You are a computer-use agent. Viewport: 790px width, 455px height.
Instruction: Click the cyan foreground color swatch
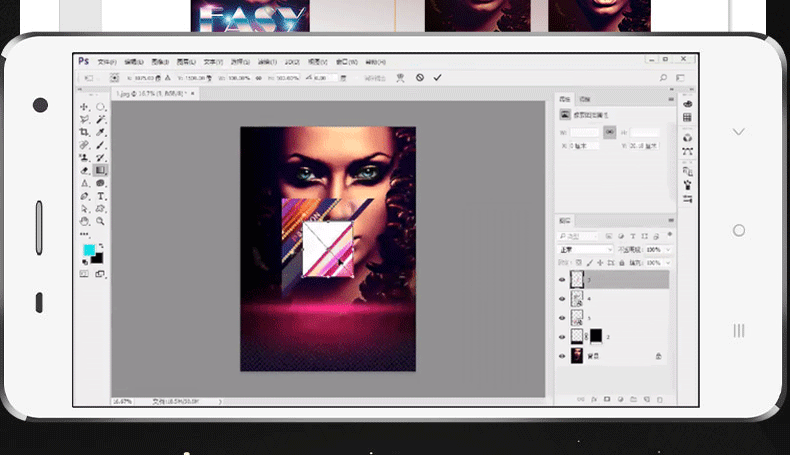click(89, 250)
